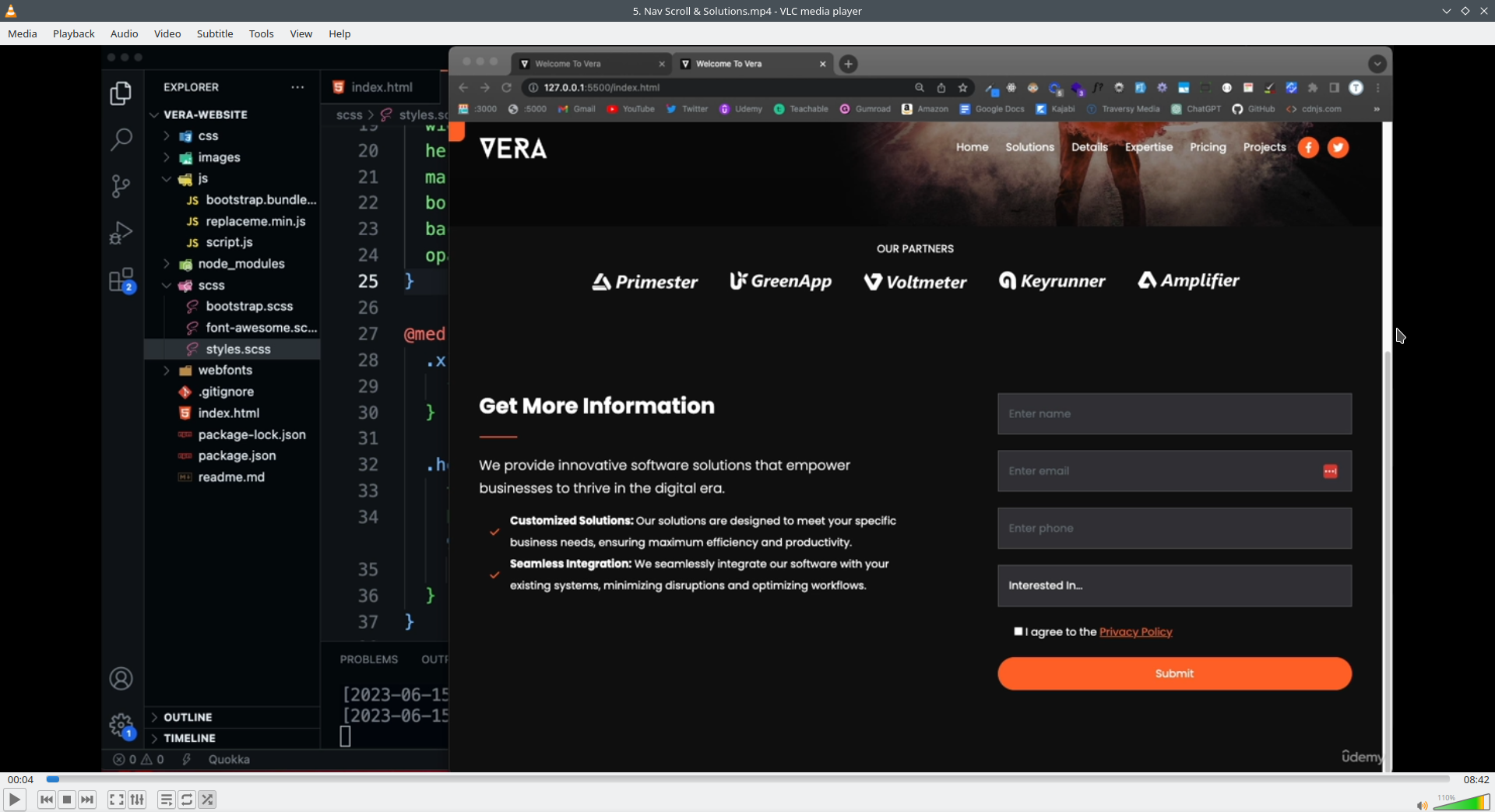Expand the webfonts folder

click(x=167, y=371)
